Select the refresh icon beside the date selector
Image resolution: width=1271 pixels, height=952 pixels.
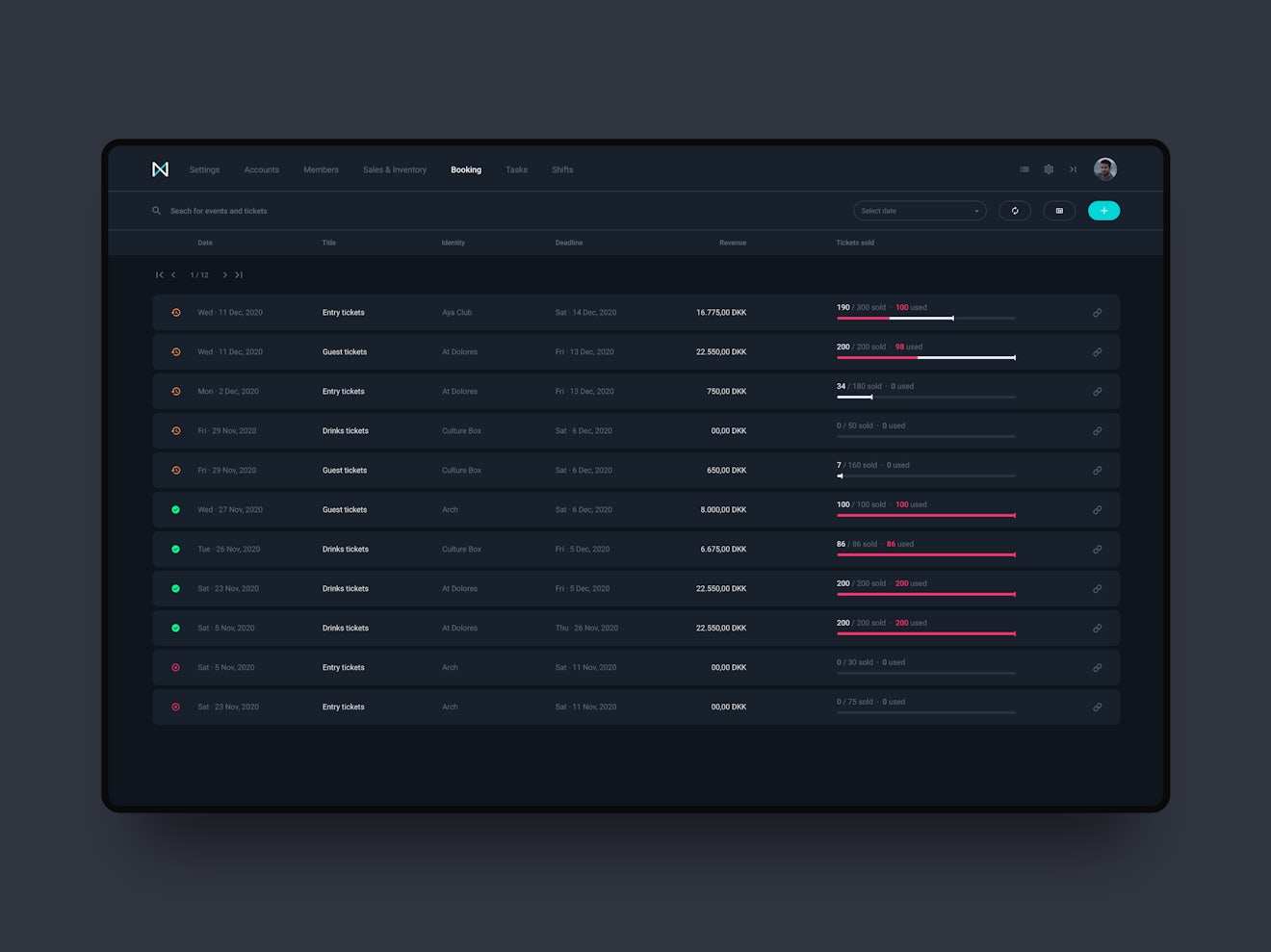(x=1015, y=210)
